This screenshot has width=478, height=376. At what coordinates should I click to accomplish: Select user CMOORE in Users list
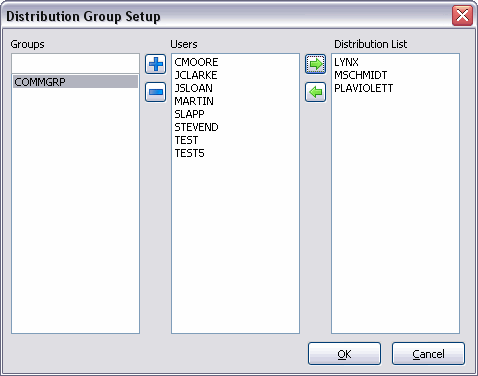point(196,62)
